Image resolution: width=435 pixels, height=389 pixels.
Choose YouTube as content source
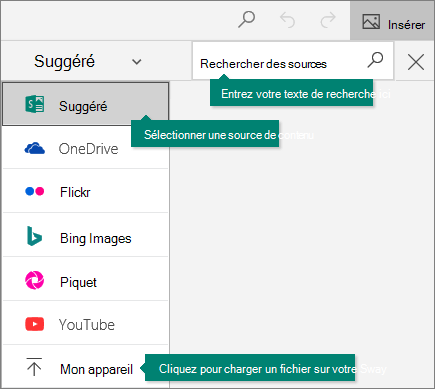point(86,323)
